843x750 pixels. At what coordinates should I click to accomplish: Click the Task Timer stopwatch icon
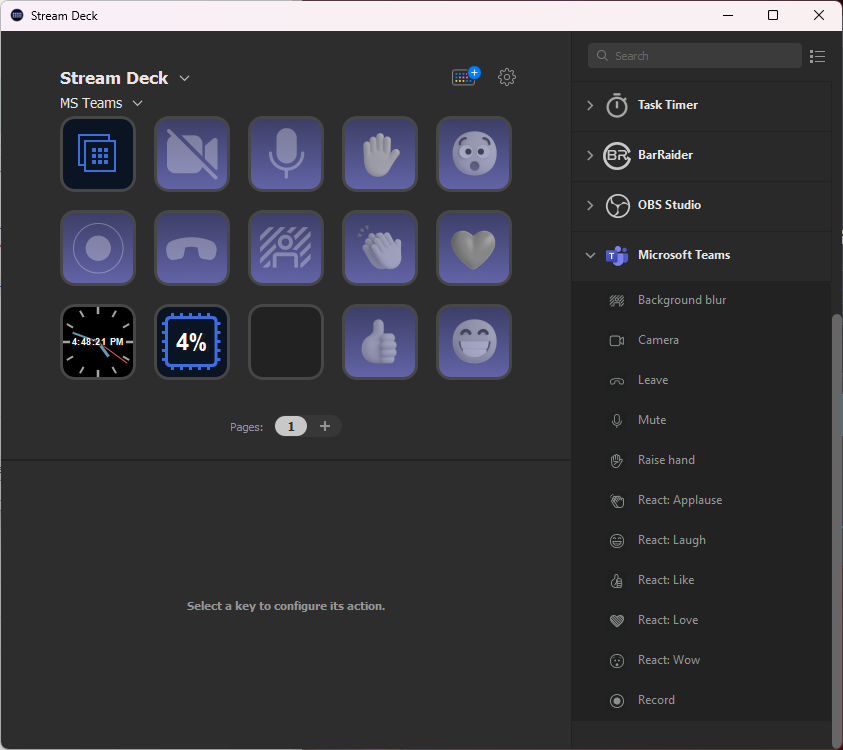click(x=617, y=105)
